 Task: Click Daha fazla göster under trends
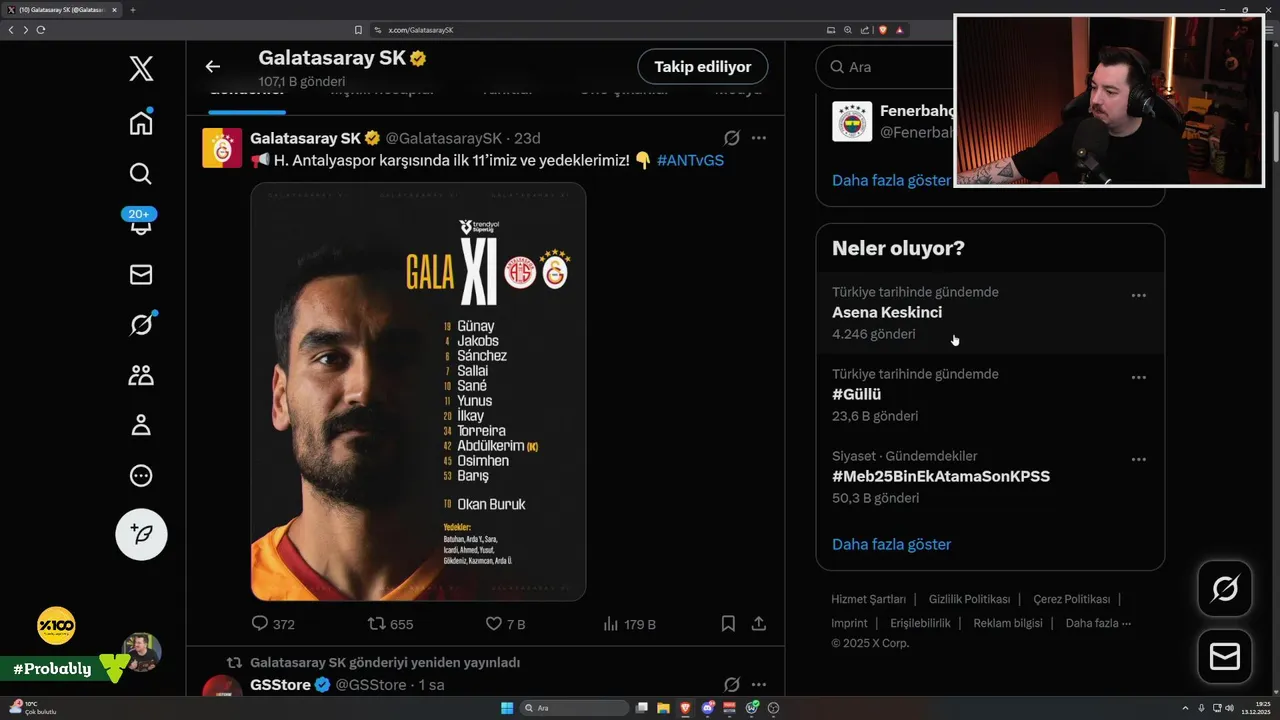pyautogui.click(x=891, y=544)
